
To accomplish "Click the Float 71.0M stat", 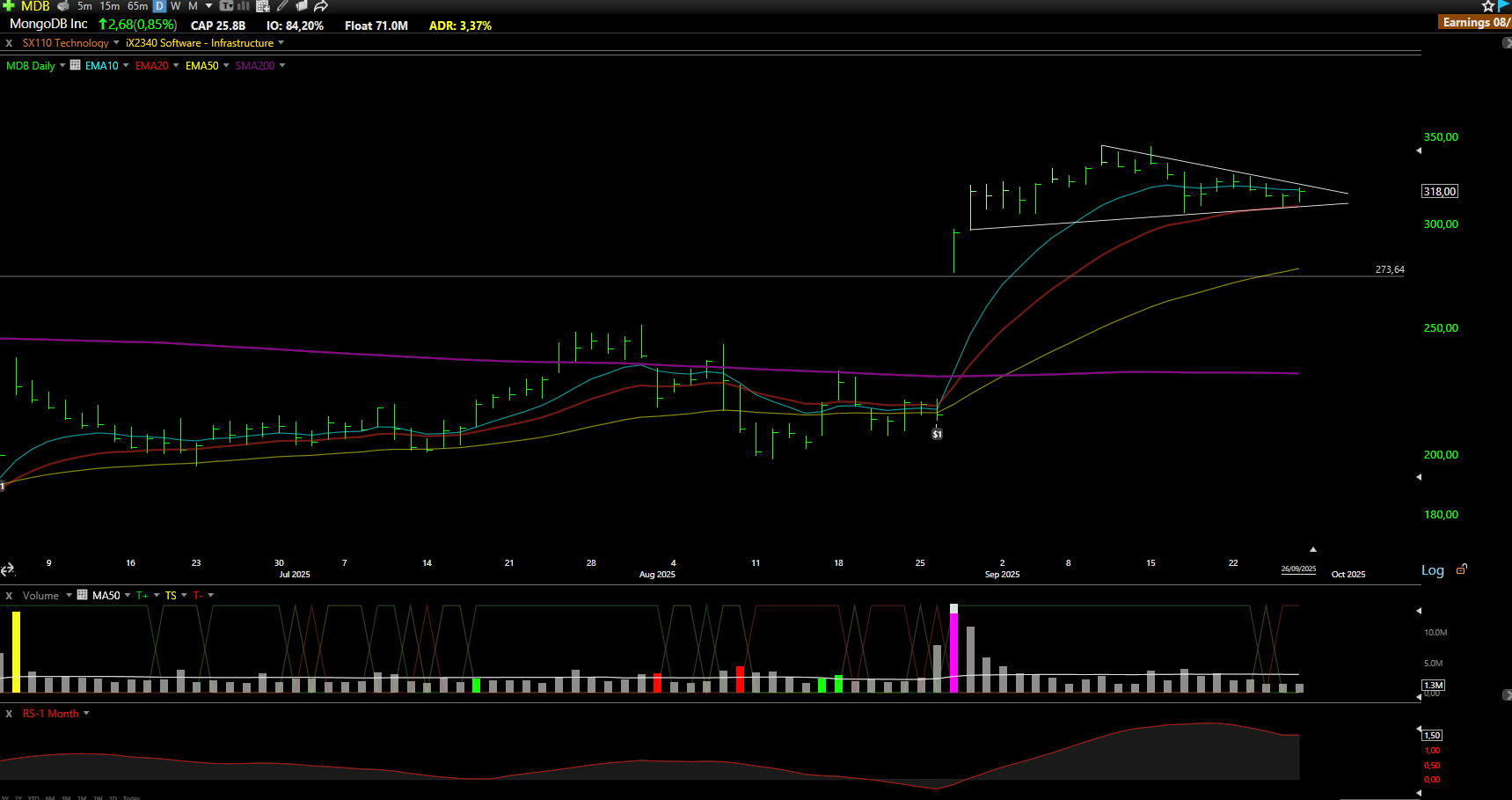I will tap(376, 26).
